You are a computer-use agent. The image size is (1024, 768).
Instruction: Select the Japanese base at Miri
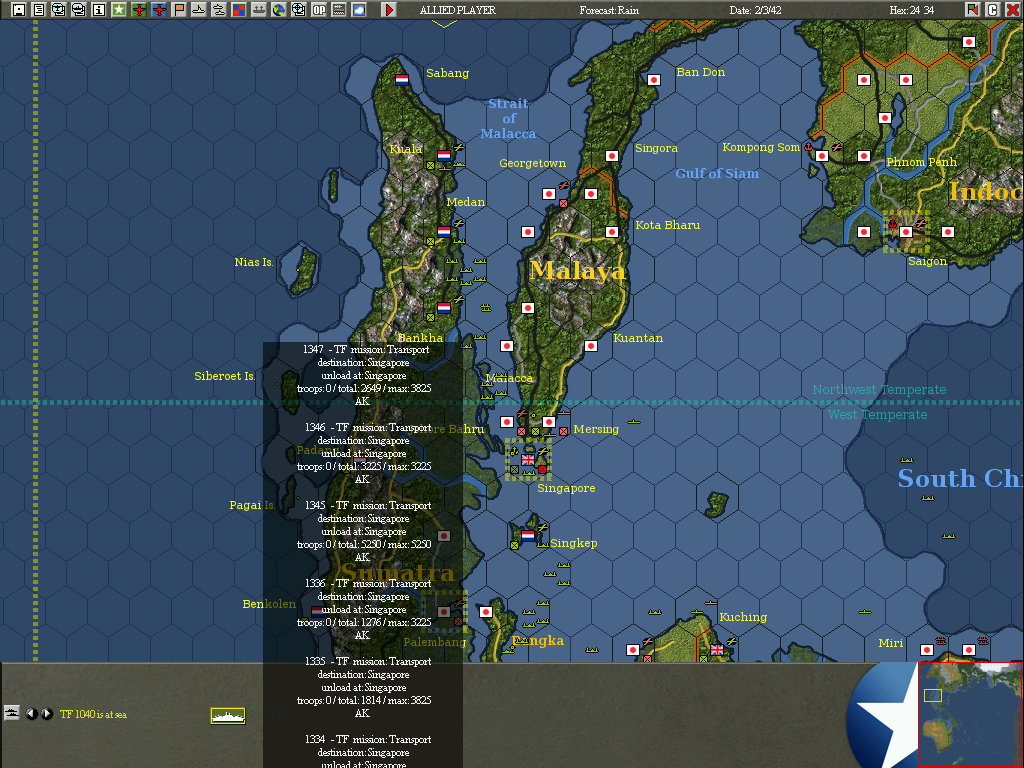[x=927, y=650]
